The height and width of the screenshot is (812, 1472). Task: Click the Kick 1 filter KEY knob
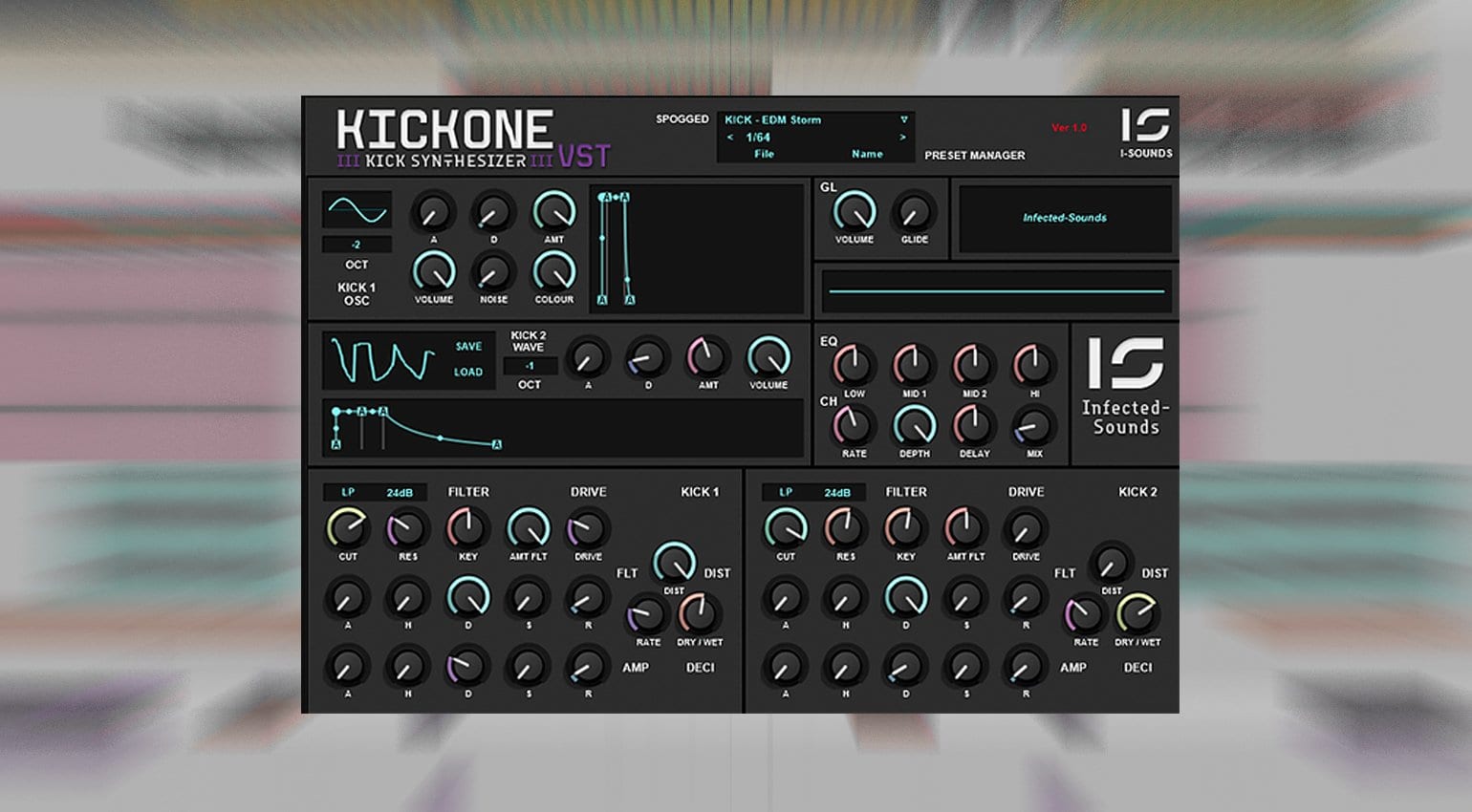(x=467, y=528)
